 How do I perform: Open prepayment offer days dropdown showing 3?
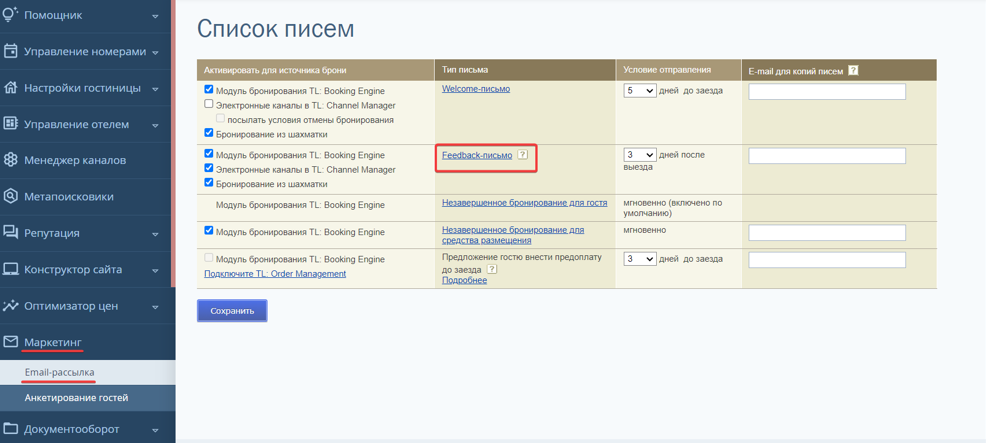(x=640, y=259)
